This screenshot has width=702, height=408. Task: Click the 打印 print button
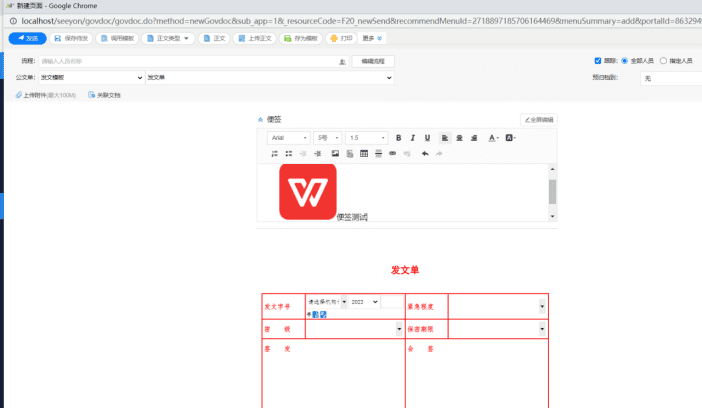342,39
